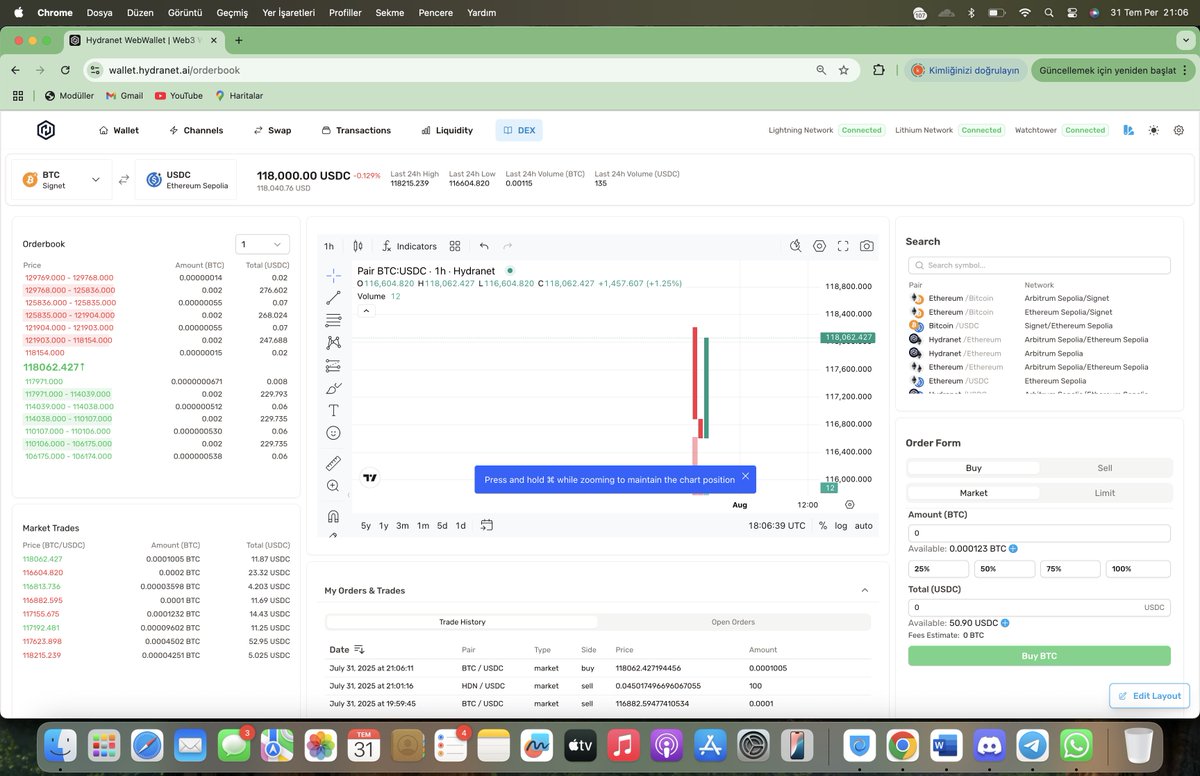Open the 1h interval selector
The image size is (1200, 776).
329,246
